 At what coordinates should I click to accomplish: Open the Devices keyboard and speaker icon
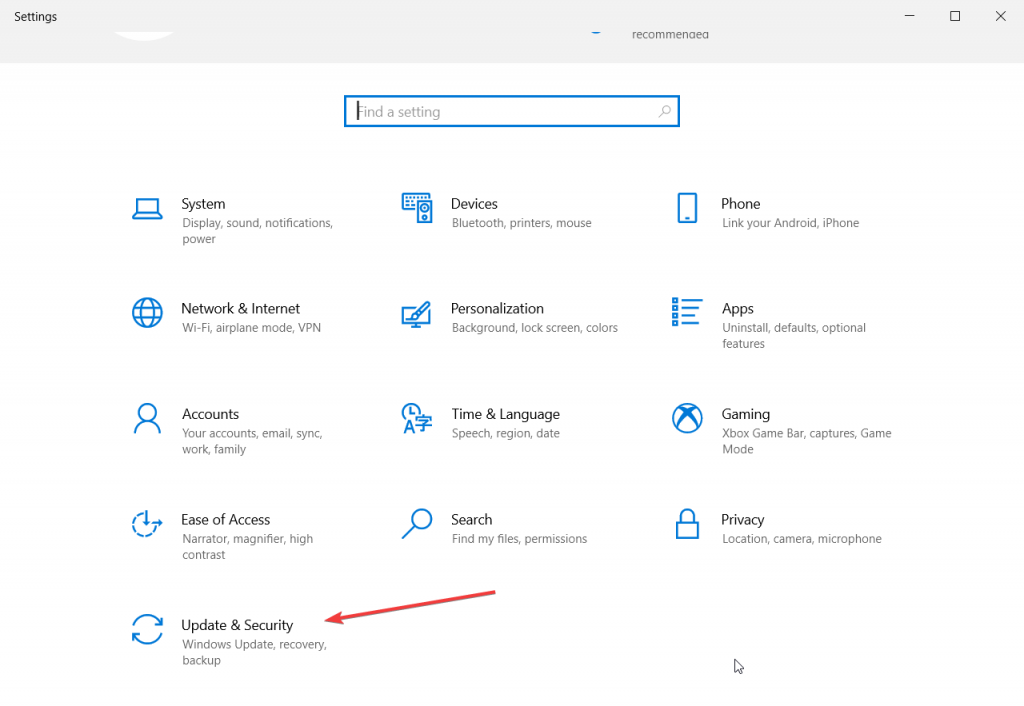417,208
